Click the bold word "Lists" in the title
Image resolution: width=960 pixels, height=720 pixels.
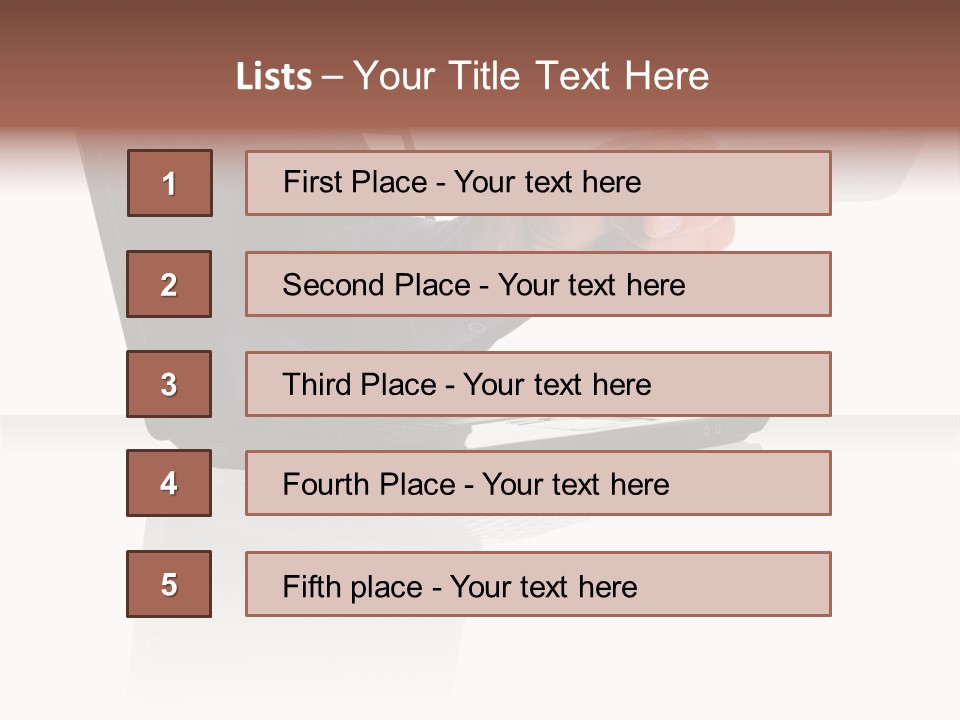coord(274,77)
